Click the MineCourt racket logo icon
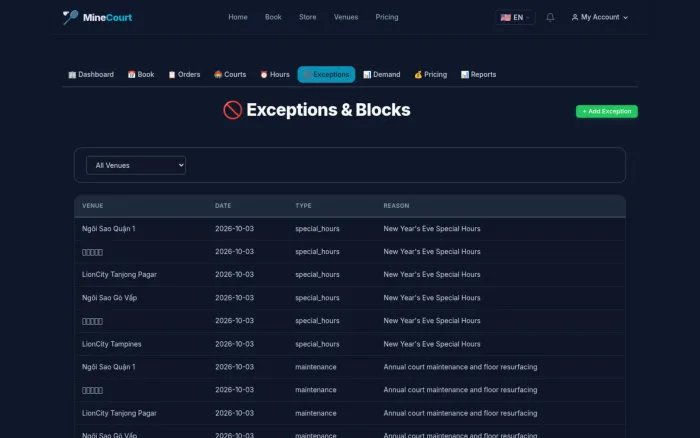 pos(70,17)
